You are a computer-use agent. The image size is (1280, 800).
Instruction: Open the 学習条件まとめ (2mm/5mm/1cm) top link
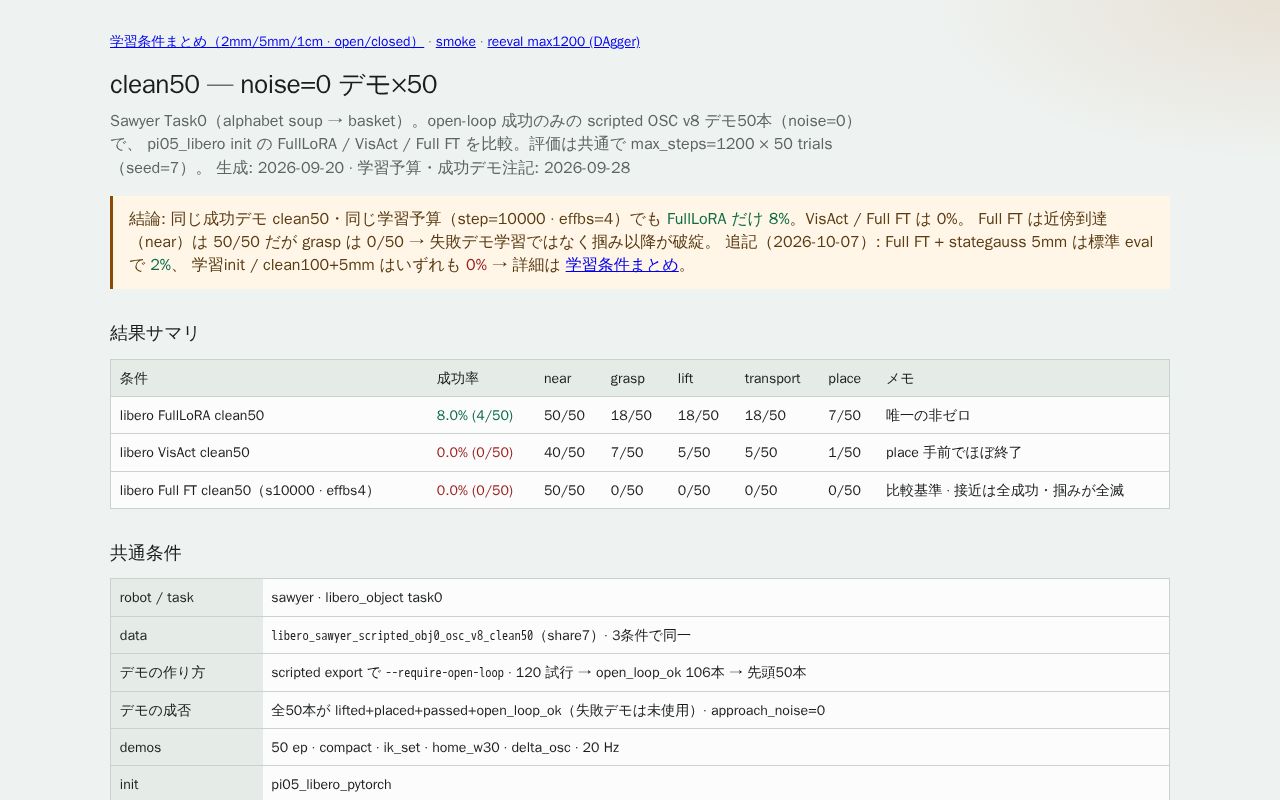[x=267, y=42]
